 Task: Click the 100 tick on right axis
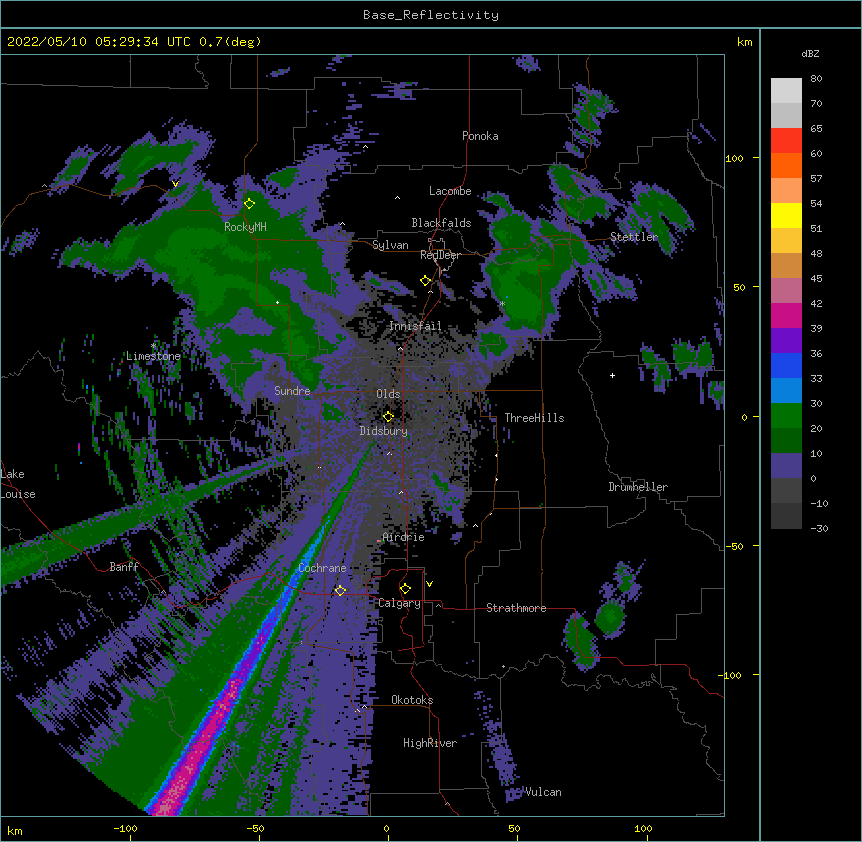coord(734,158)
